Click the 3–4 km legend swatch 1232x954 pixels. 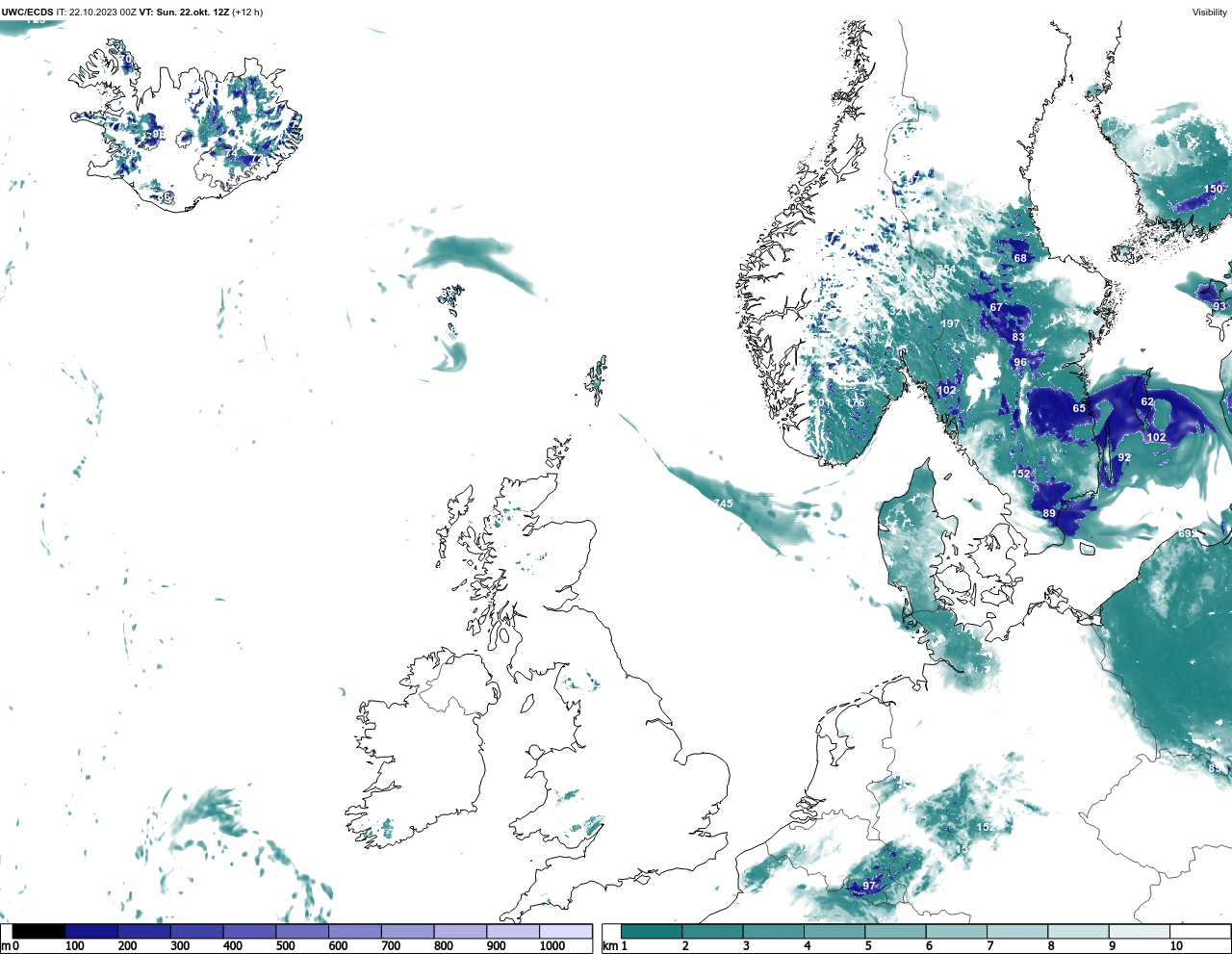tap(773, 931)
